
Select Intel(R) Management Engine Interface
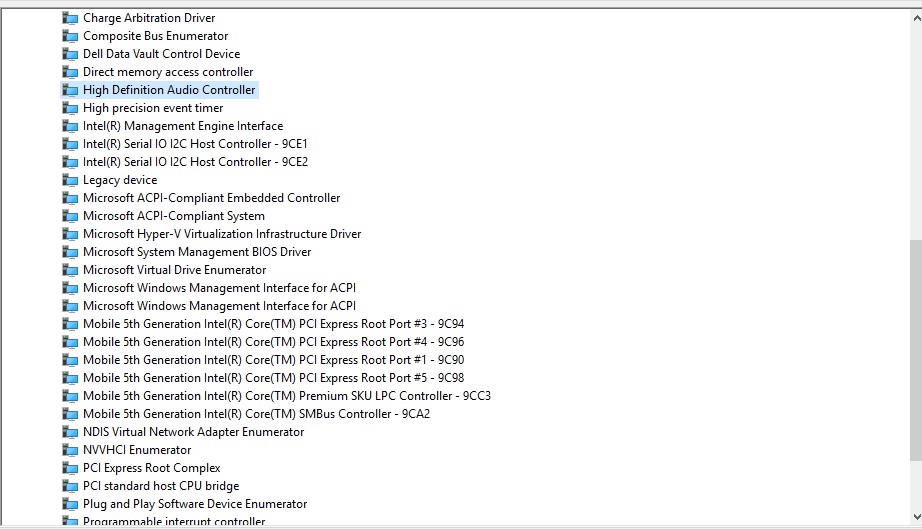click(x=183, y=126)
